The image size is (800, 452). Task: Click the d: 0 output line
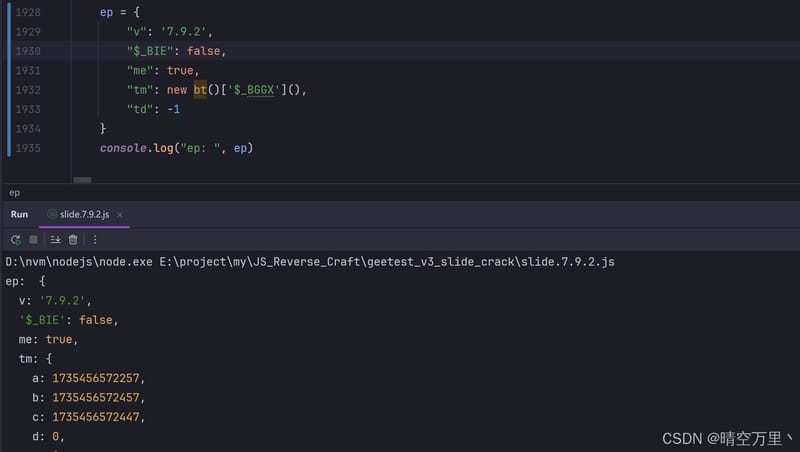coord(48,436)
